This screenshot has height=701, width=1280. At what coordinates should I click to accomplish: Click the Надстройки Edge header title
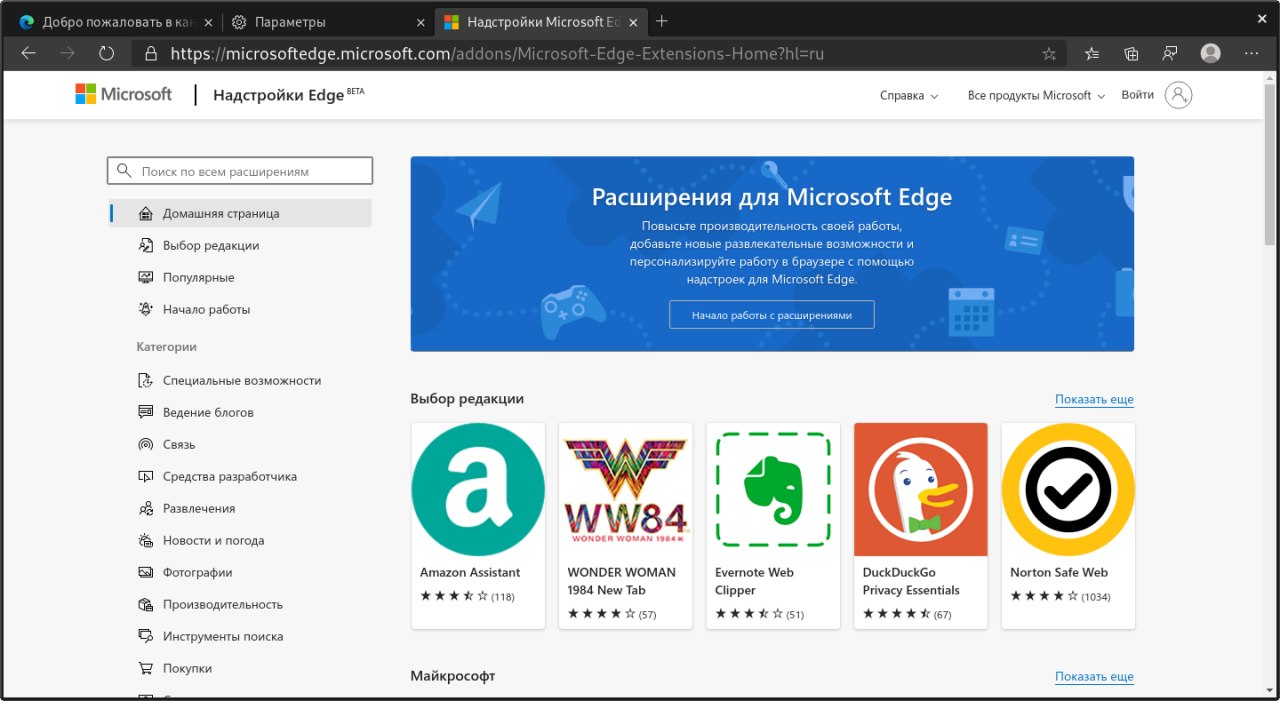[x=289, y=95]
